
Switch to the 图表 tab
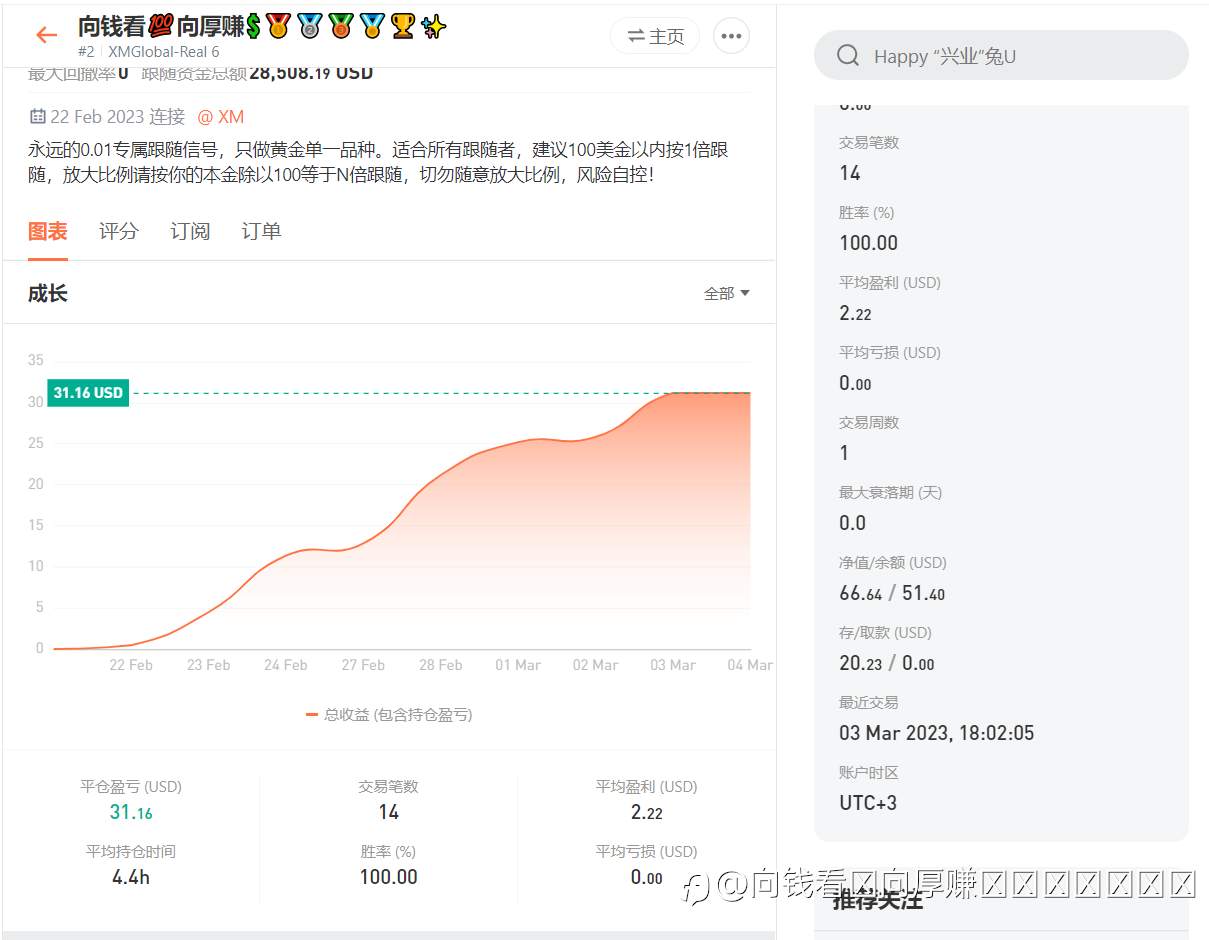pyautogui.click(x=48, y=231)
